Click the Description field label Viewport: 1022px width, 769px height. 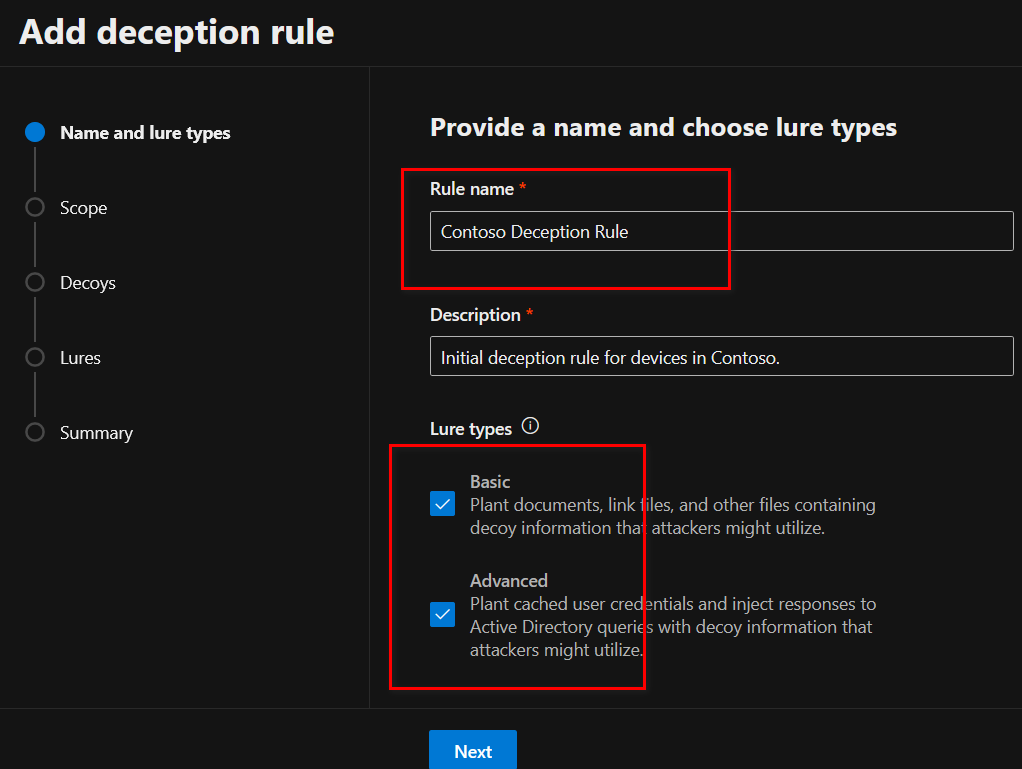[475, 315]
